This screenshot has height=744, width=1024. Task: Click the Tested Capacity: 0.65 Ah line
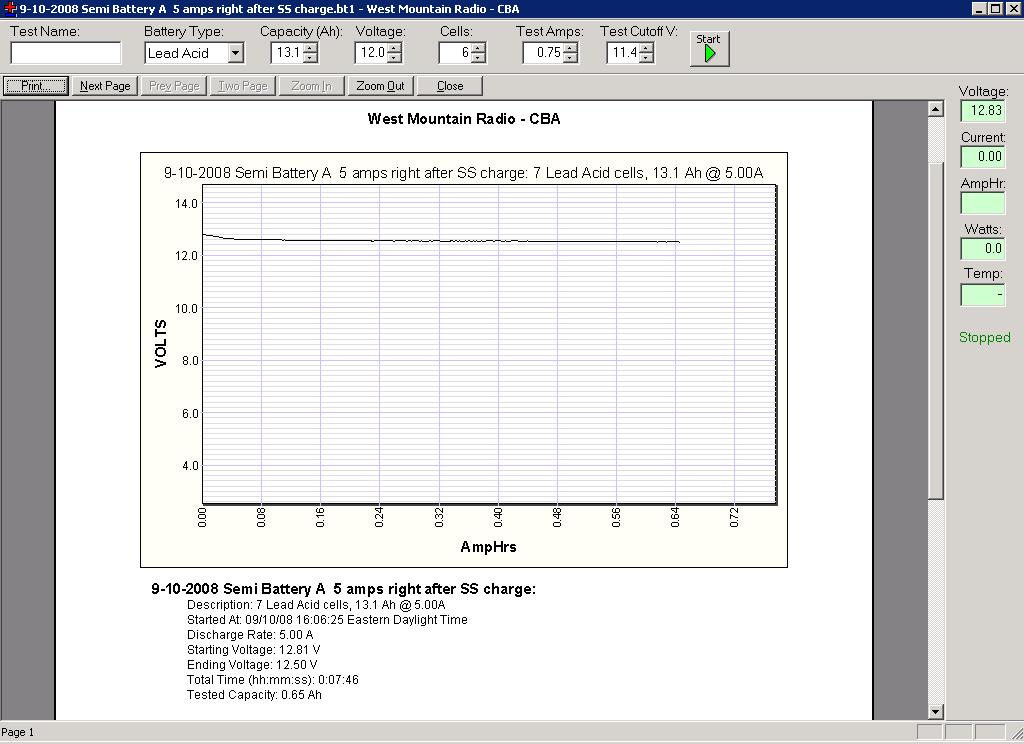(x=254, y=695)
